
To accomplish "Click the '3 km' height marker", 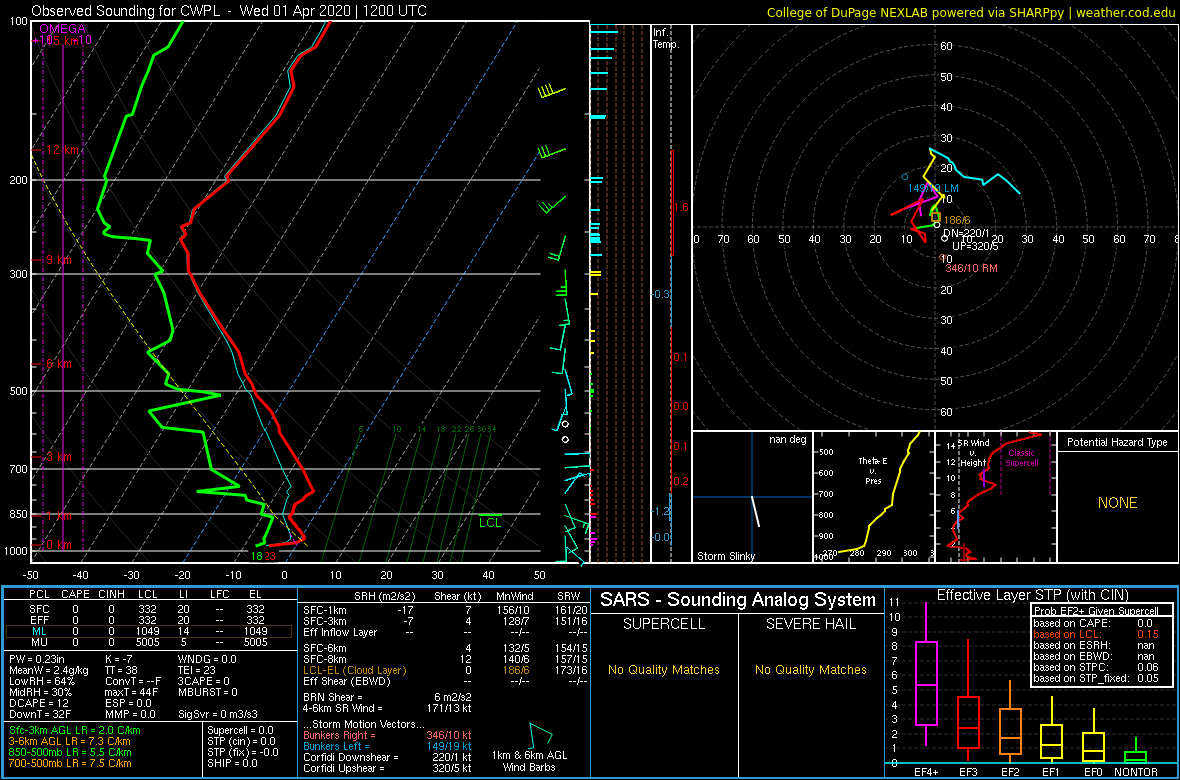I will click(58, 457).
